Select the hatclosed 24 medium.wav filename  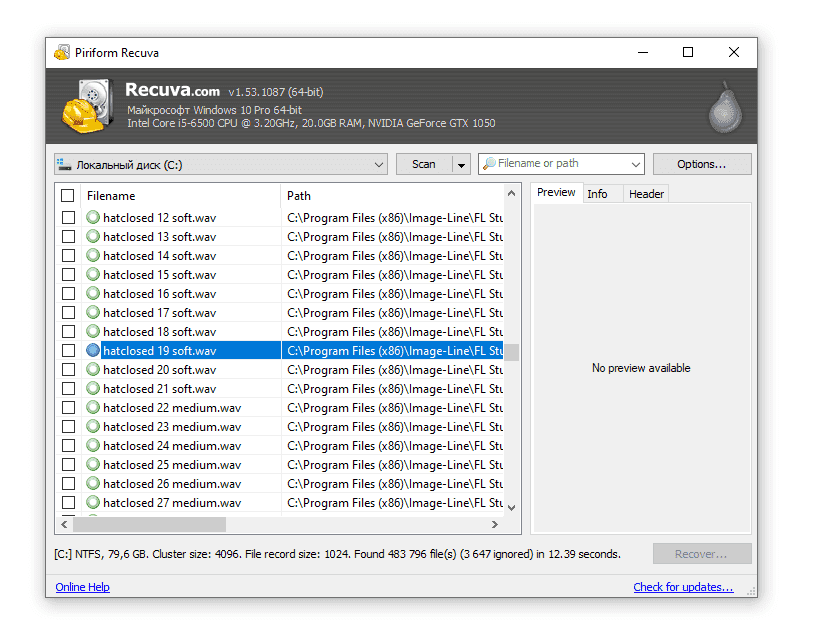click(x=172, y=446)
